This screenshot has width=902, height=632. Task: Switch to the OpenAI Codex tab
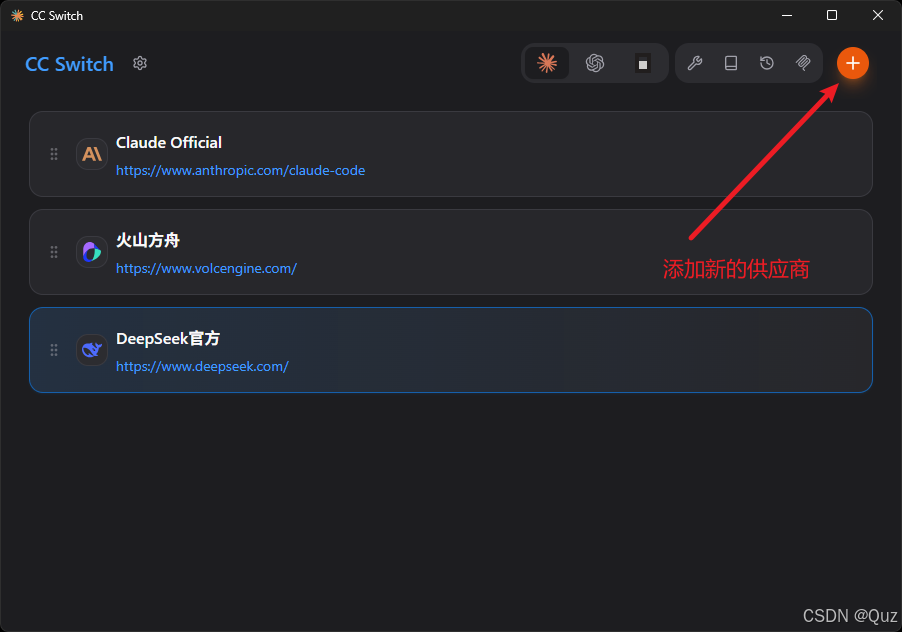click(595, 63)
